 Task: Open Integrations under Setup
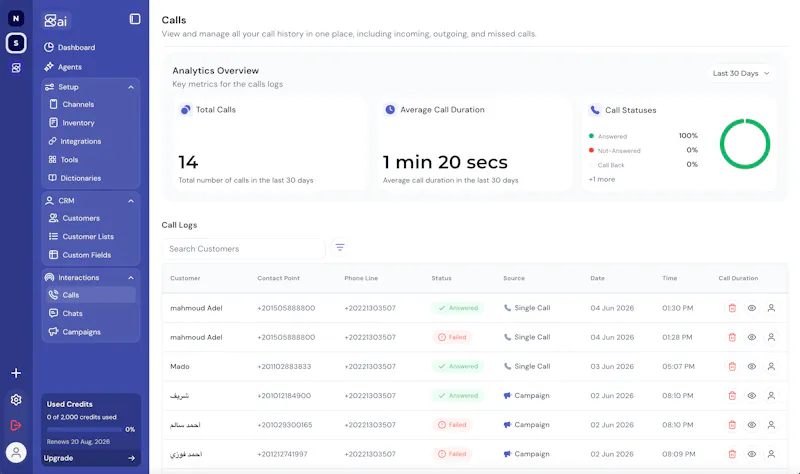pos(74,141)
